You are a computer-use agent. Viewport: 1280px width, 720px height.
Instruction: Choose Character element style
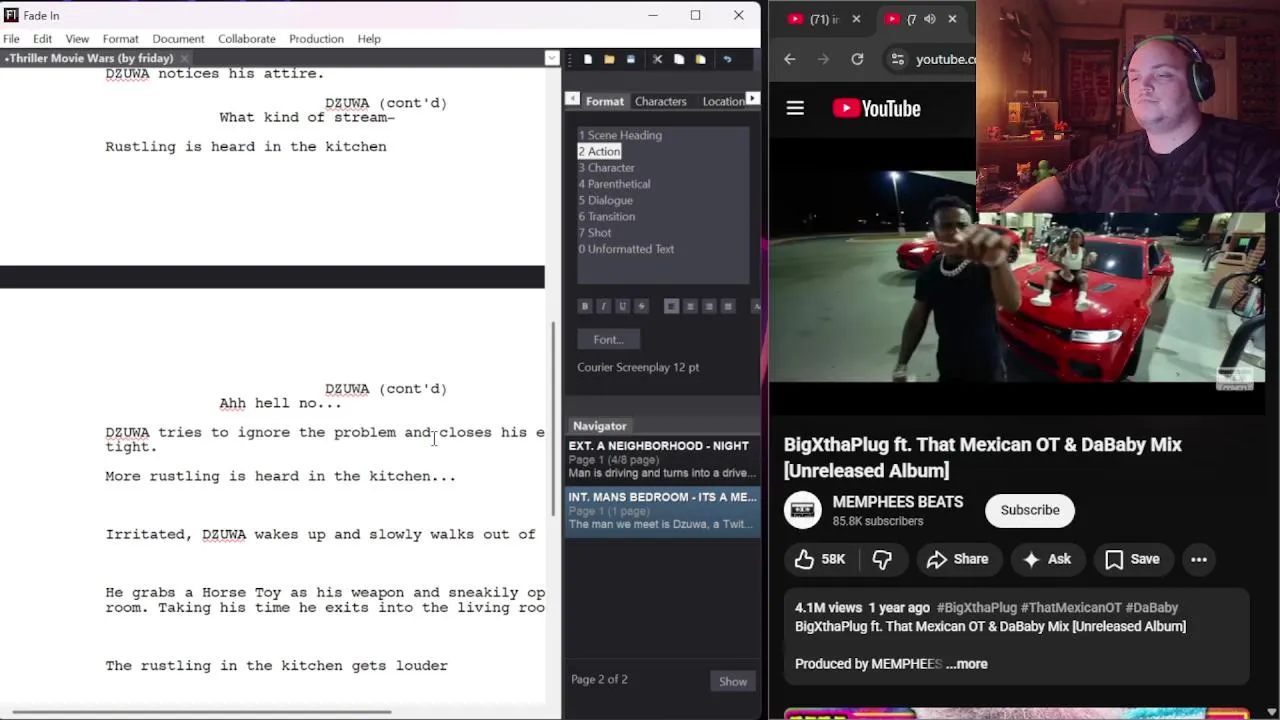[606, 168]
